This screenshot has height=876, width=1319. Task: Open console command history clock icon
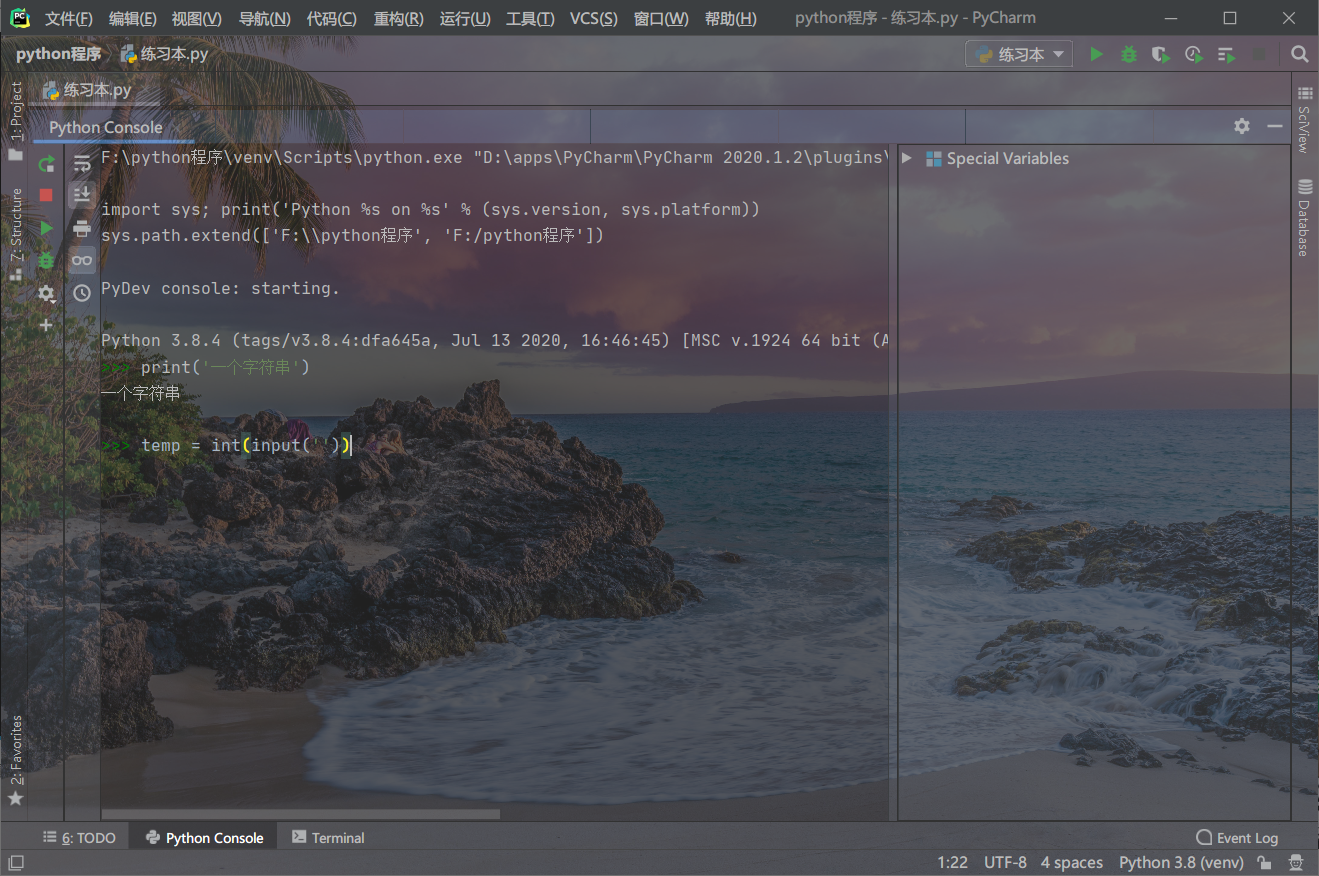82,293
